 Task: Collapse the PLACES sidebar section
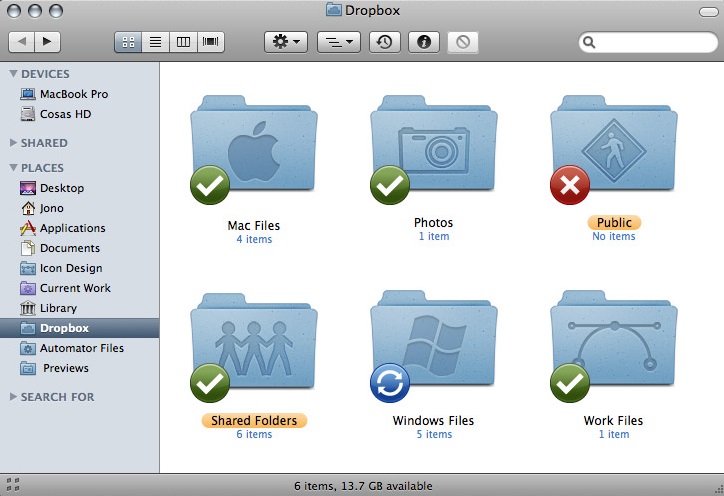click(13, 168)
